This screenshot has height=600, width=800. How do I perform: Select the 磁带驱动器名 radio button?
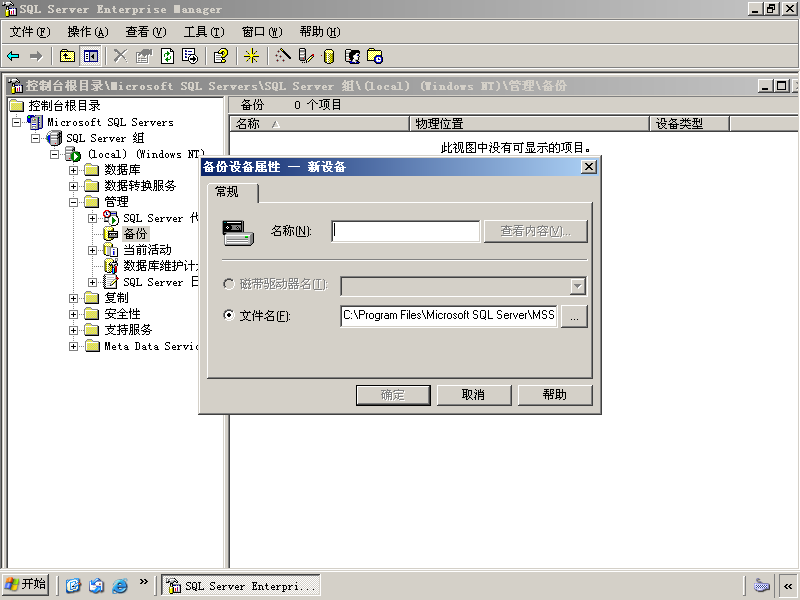[229, 284]
